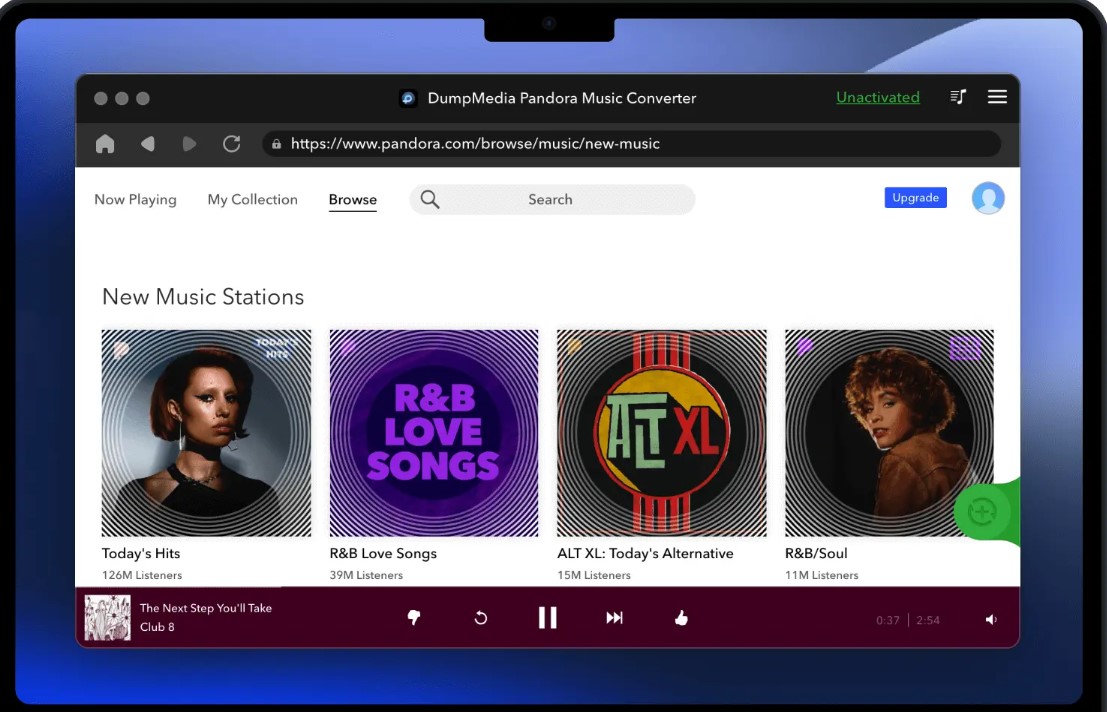Skip to the next track

pyautogui.click(x=614, y=618)
